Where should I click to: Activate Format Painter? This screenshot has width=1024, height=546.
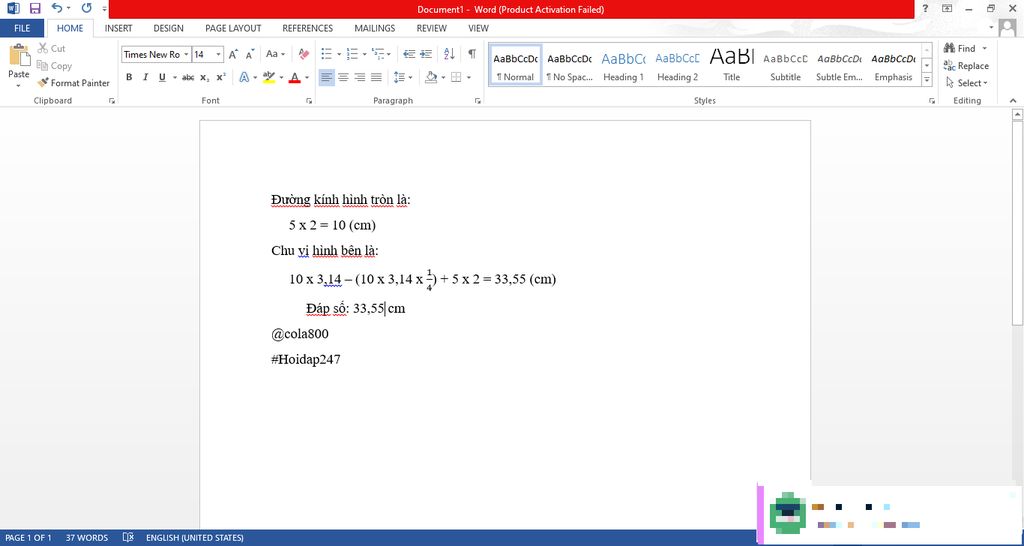click(x=74, y=83)
